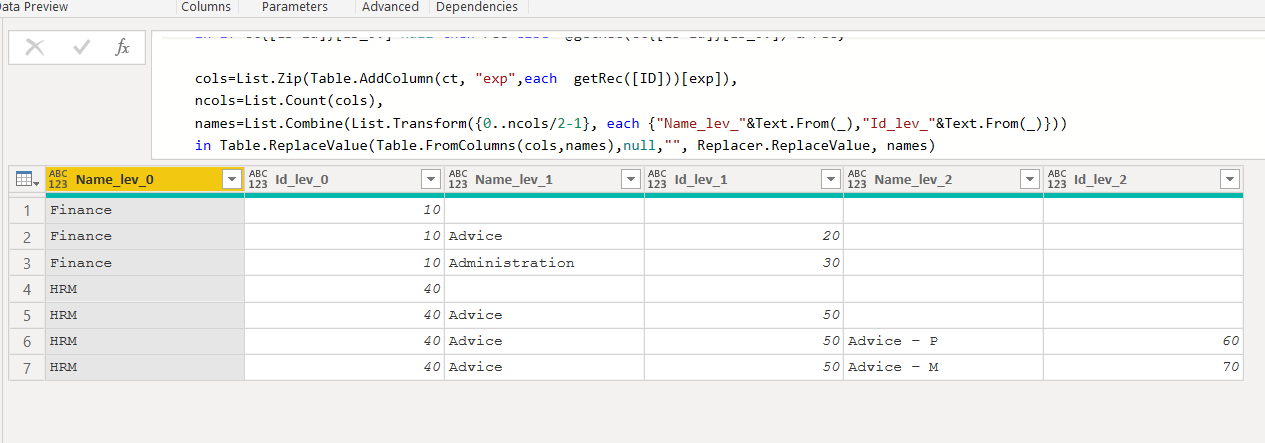Change data type icon of Name_lev_2
Image resolution: width=1265 pixels, height=443 pixels.
[x=857, y=179]
